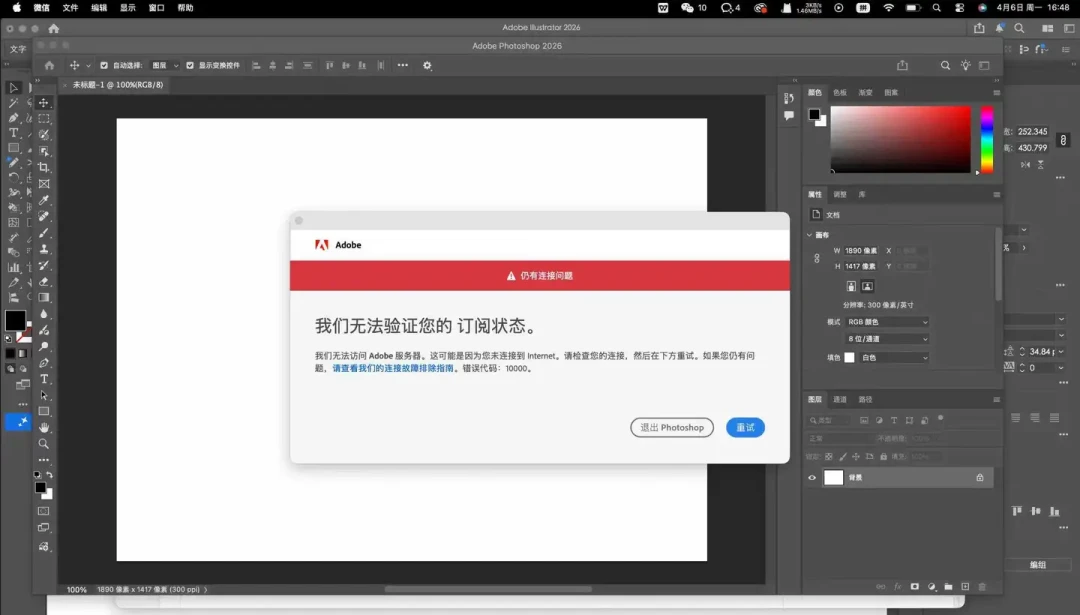
Task: Click the lock icon on 背景 layer
Action: pyautogui.click(x=979, y=477)
